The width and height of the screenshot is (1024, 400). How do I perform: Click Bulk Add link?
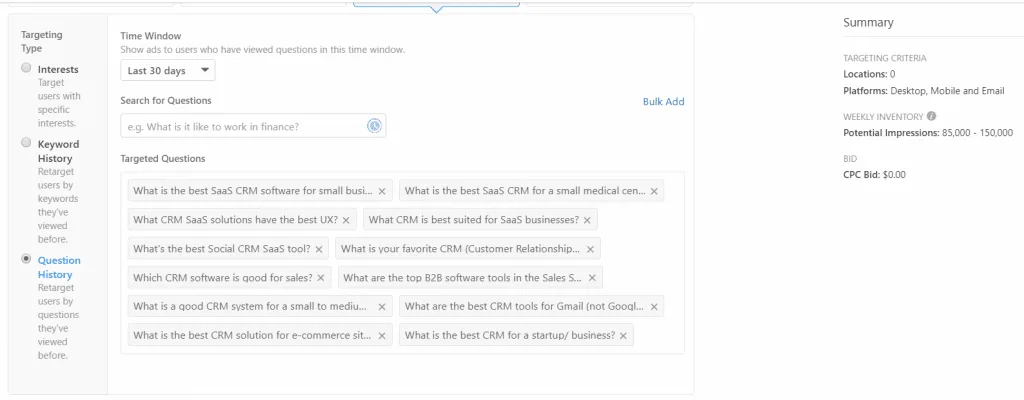click(x=664, y=101)
